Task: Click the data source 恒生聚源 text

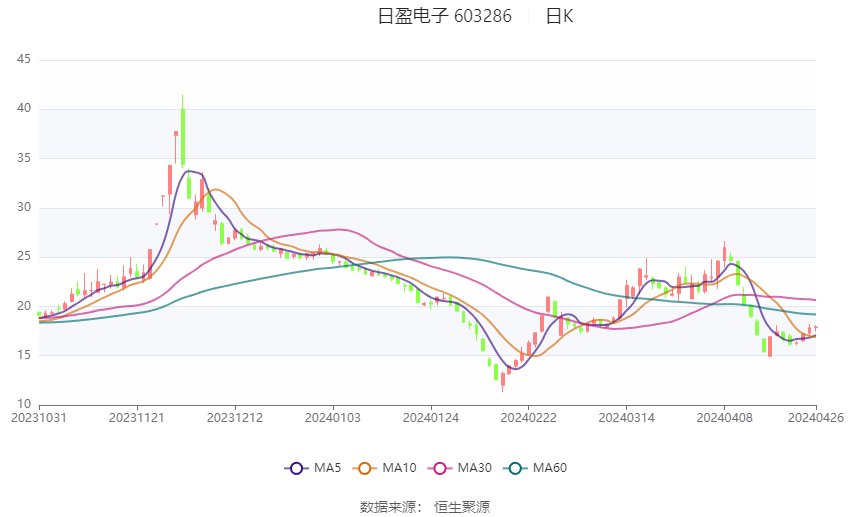Action: coord(462,507)
